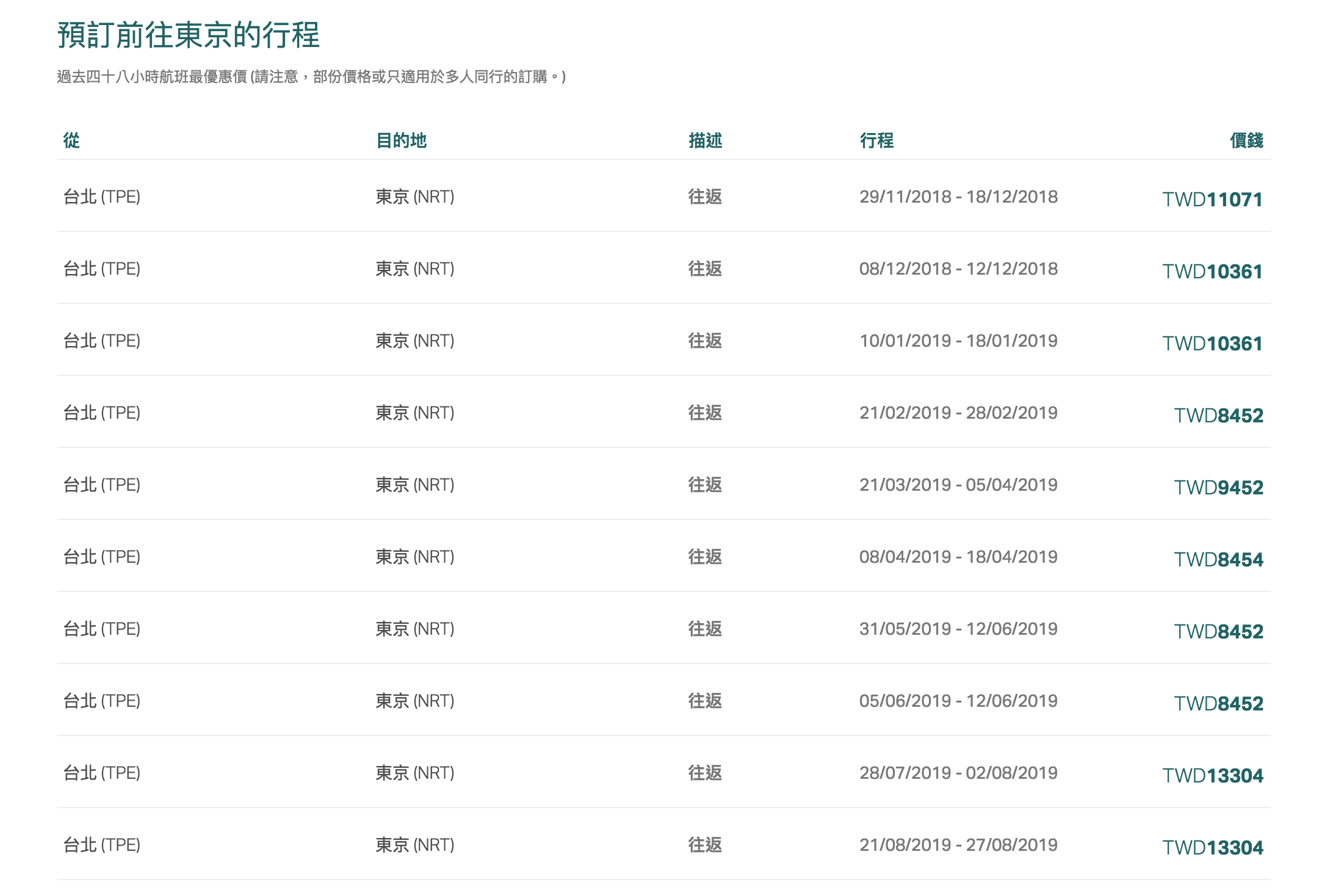The height and width of the screenshot is (896, 1322).
Task: Open the TWD8452 fare for 31/05/2019 trip
Action: [1218, 631]
